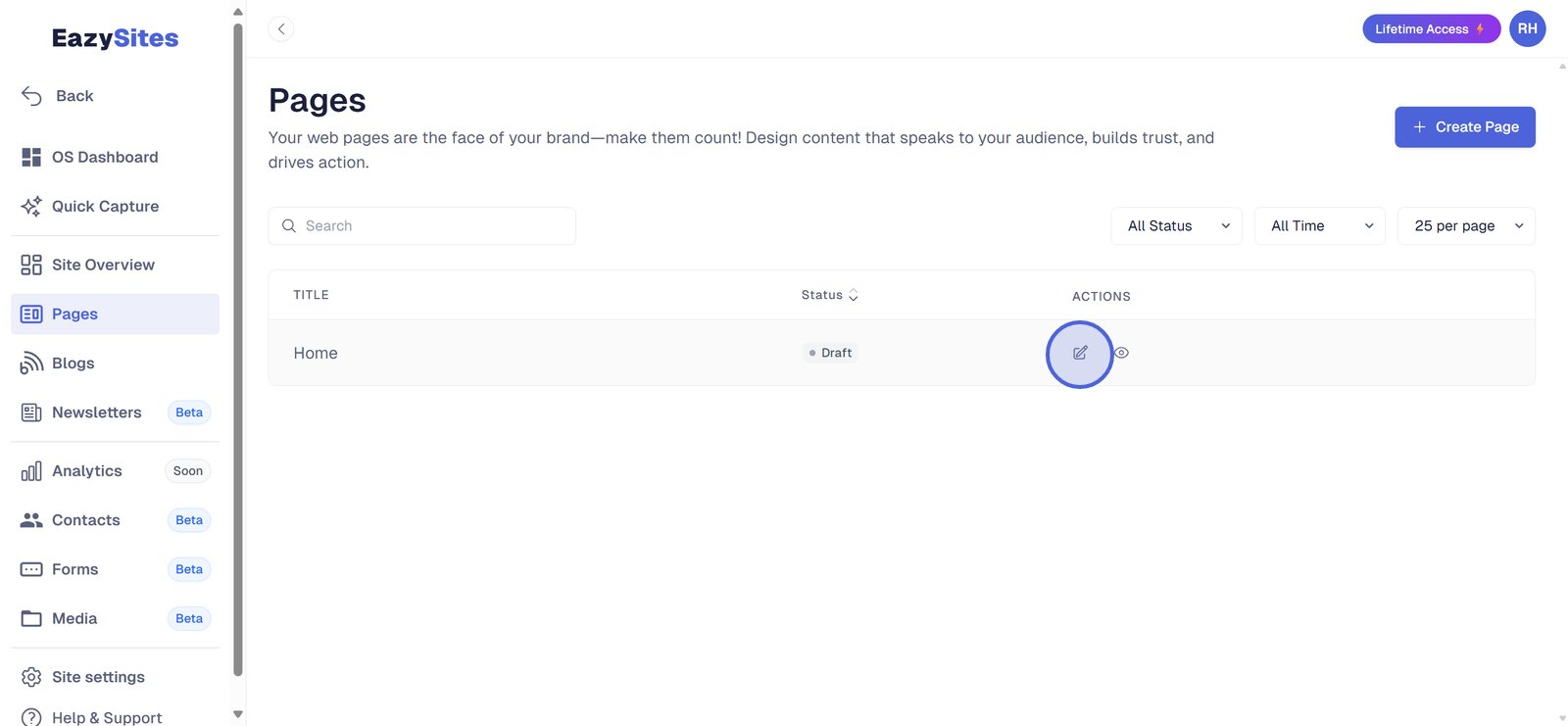This screenshot has height=726, width=1568.
Task: Expand the All Time dropdown
Action: click(1319, 225)
